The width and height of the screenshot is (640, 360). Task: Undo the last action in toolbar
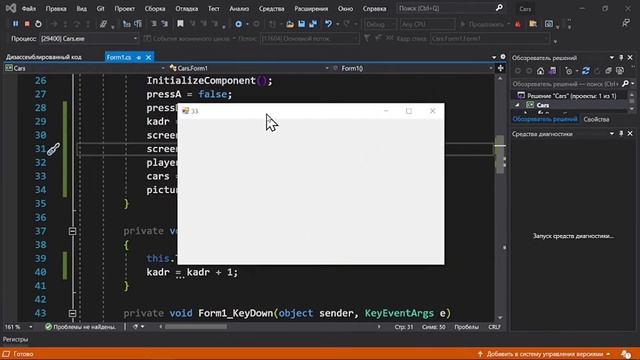(328, 24)
